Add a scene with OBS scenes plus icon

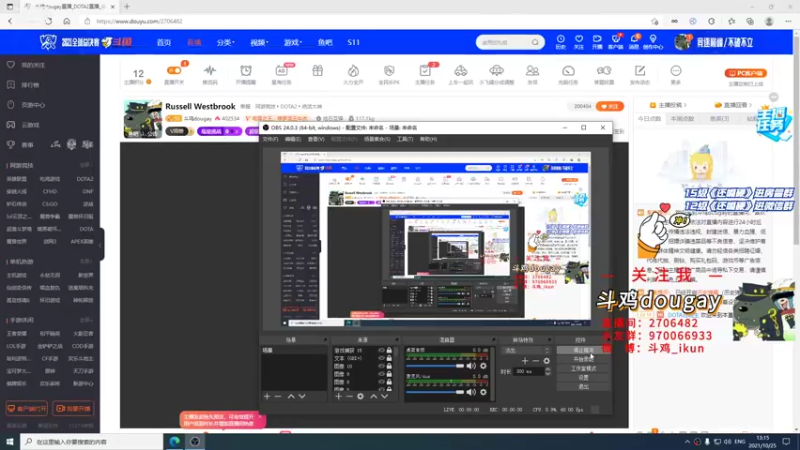267,396
